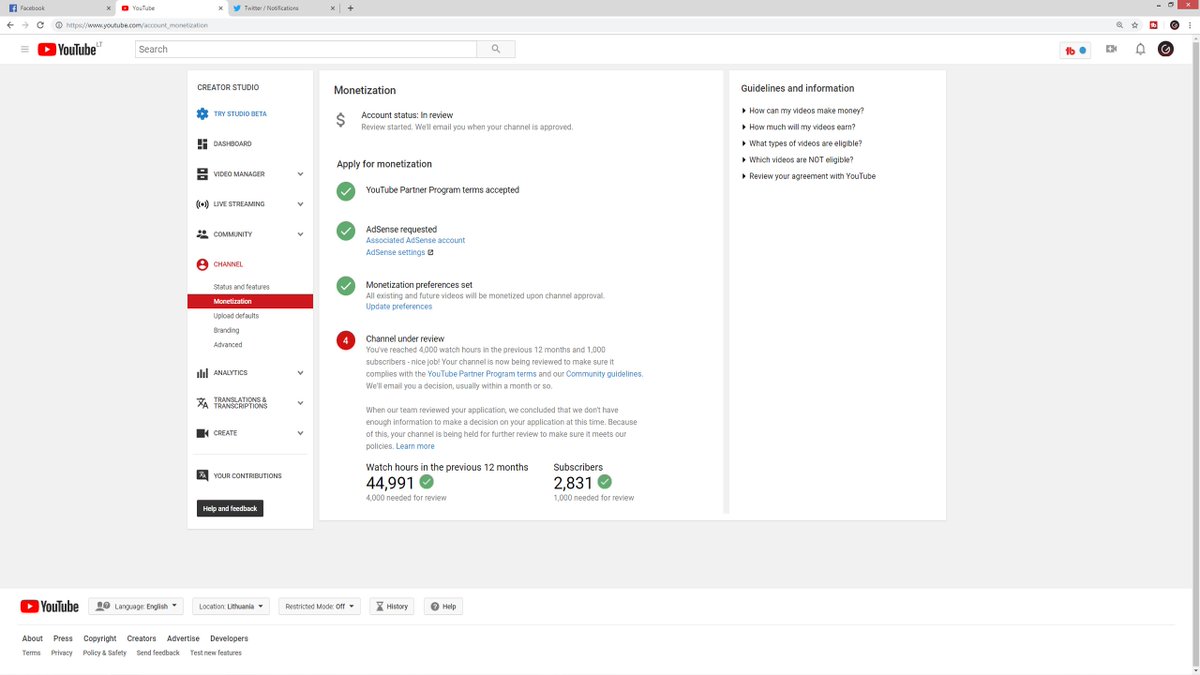Click the YouTube logo in header
Viewport: 1200px width, 675px height.
(x=69, y=49)
